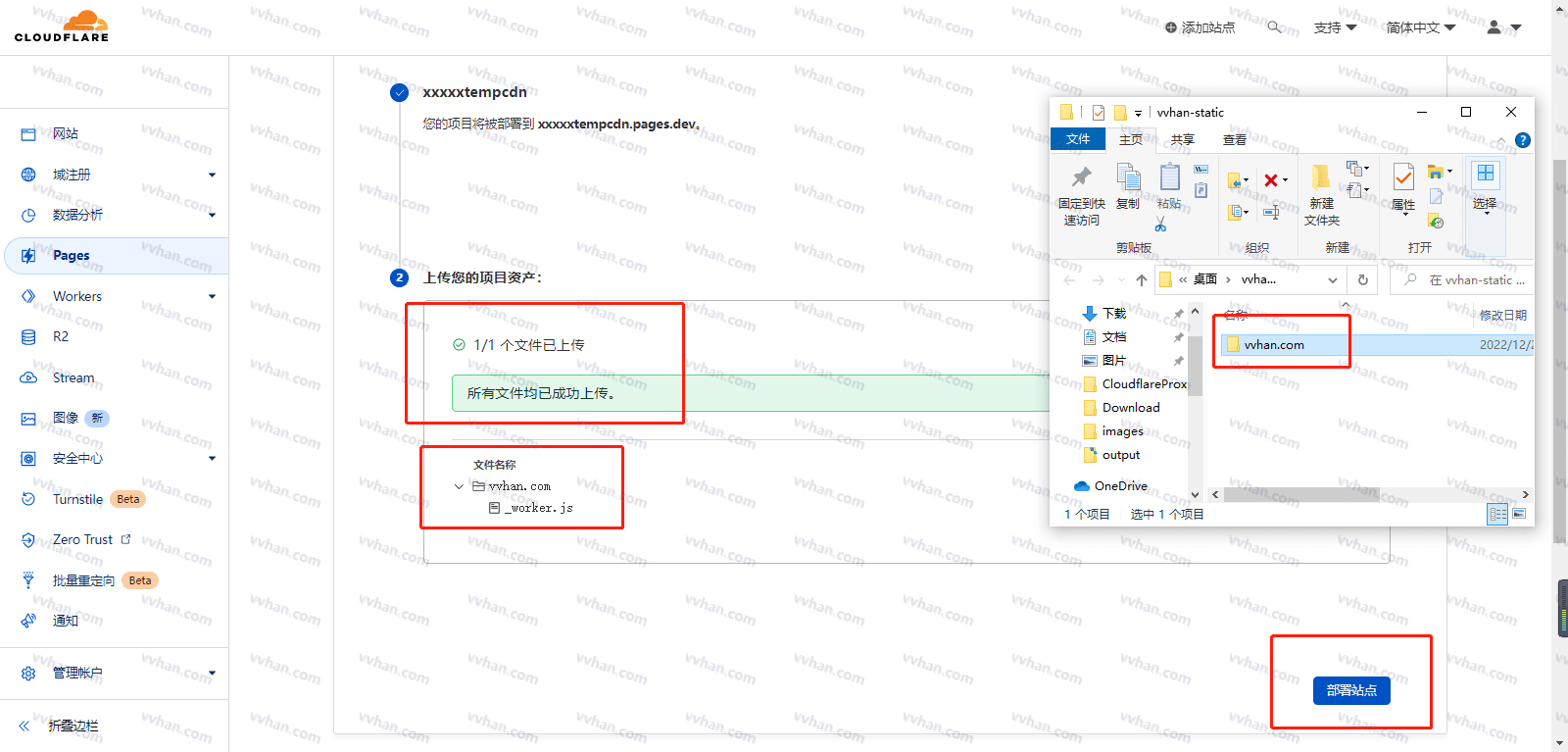Click the 添加站点 add site link
Image resolution: width=1568 pixels, height=752 pixels.
[x=1200, y=27]
